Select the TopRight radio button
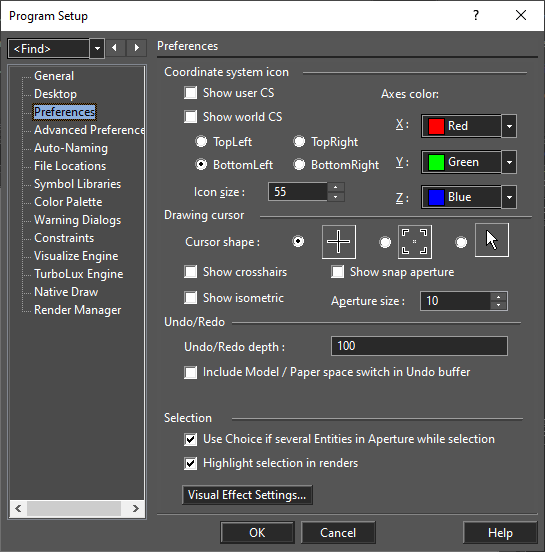 click(x=299, y=142)
